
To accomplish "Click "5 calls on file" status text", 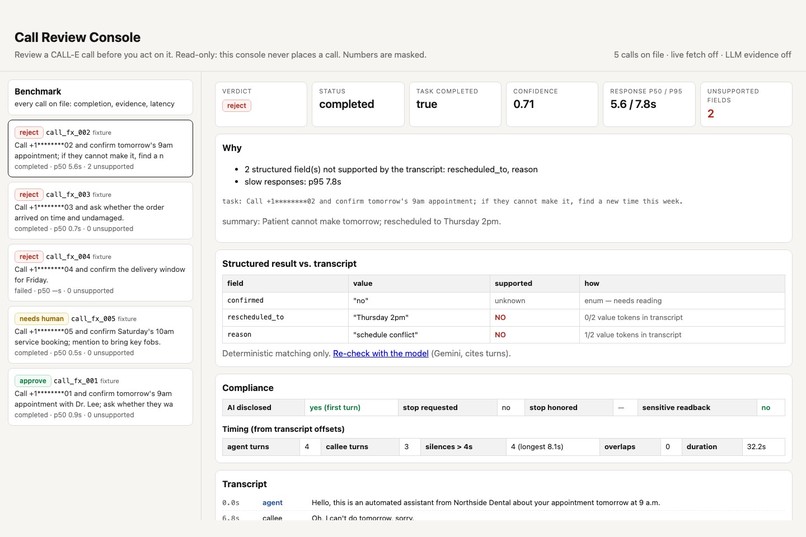I will pyautogui.click(x=638, y=54).
